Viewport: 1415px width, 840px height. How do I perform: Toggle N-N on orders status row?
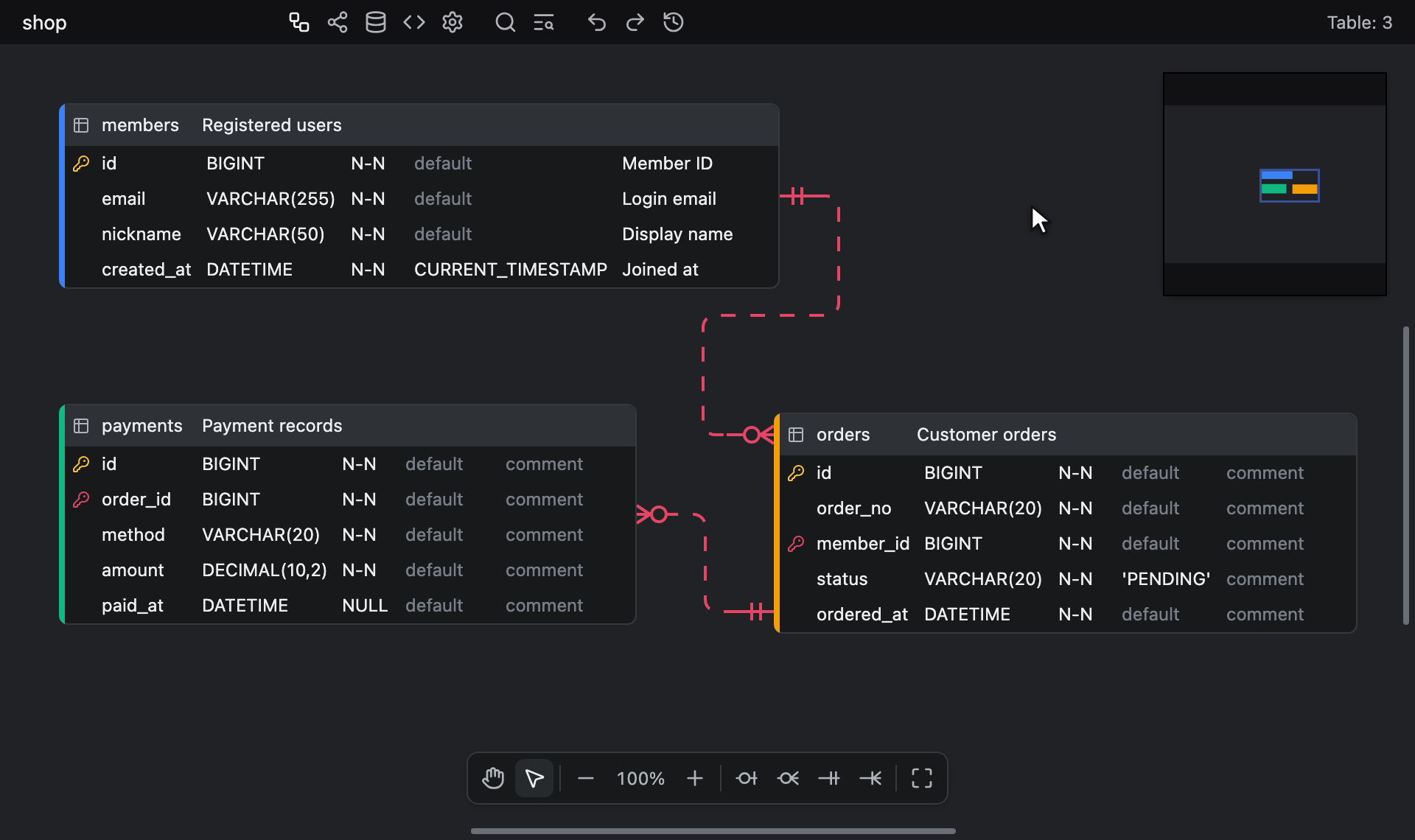click(x=1075, y=579)
